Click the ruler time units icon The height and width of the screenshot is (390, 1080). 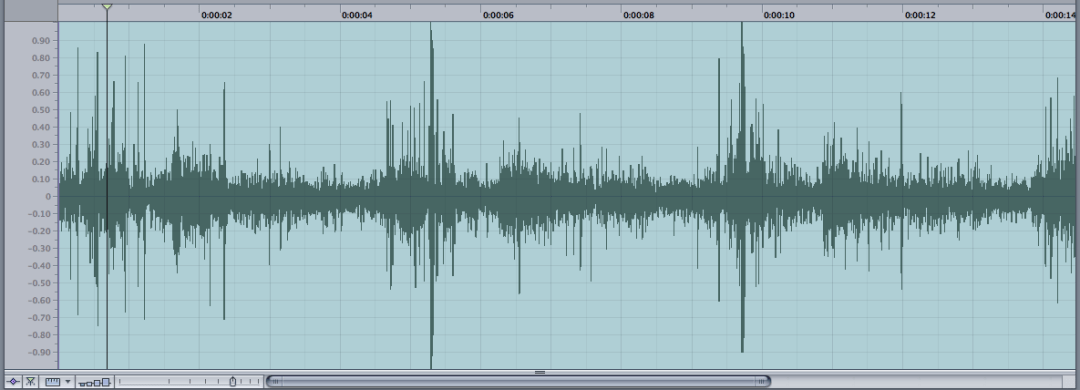click(53, 381)
